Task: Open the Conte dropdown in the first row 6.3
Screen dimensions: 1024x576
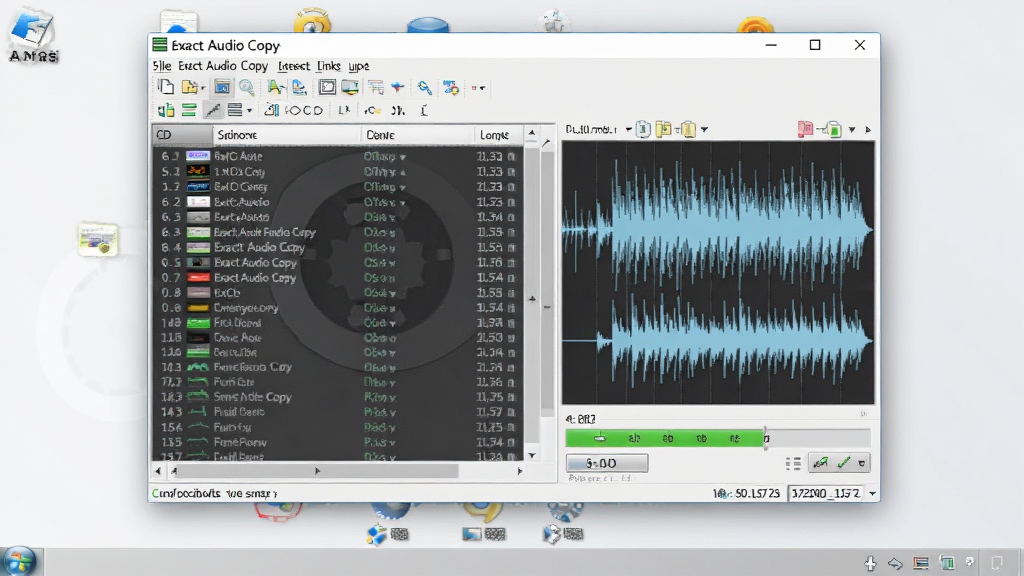Action: [403, 157]
